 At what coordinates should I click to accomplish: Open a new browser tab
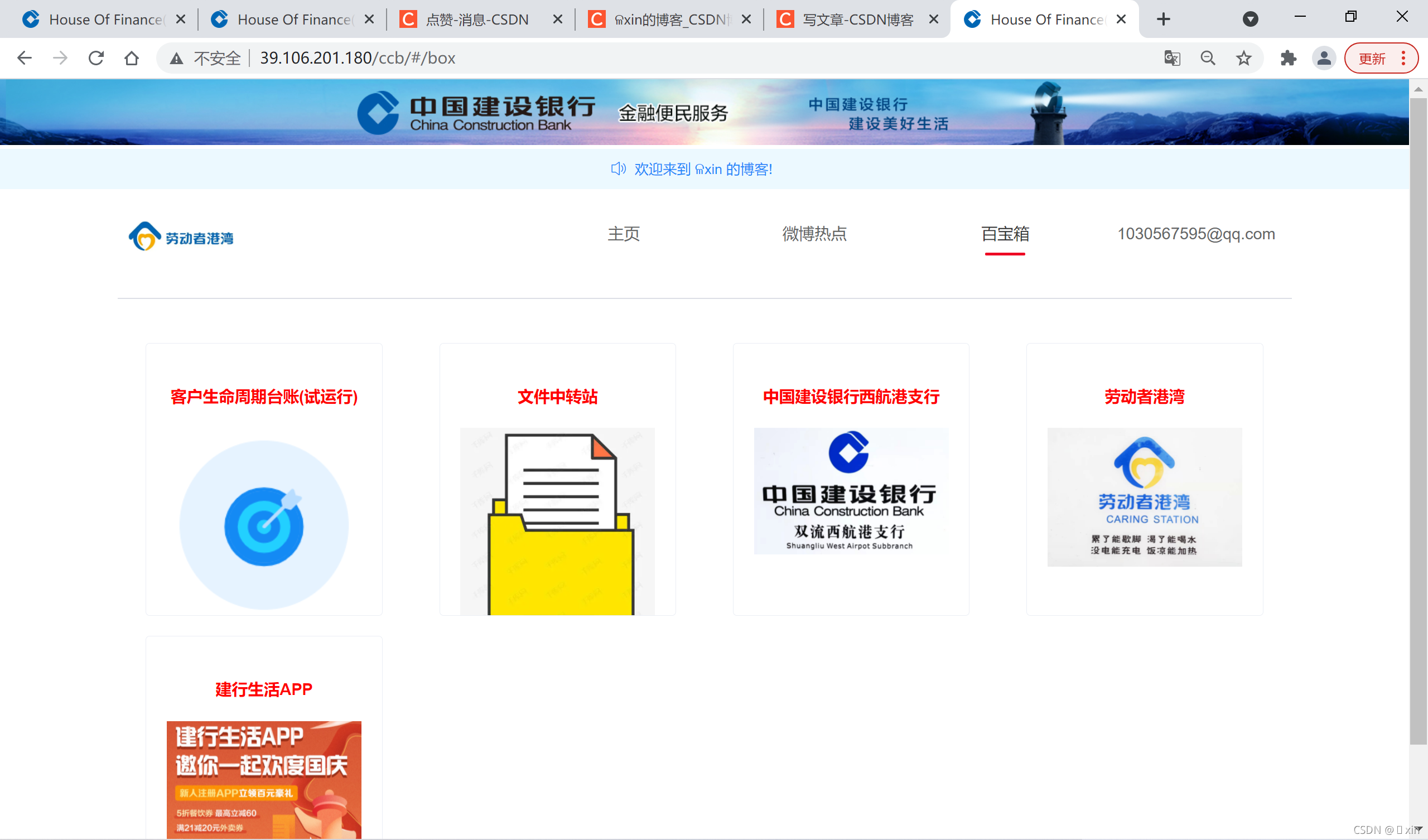coord(1164,20)
